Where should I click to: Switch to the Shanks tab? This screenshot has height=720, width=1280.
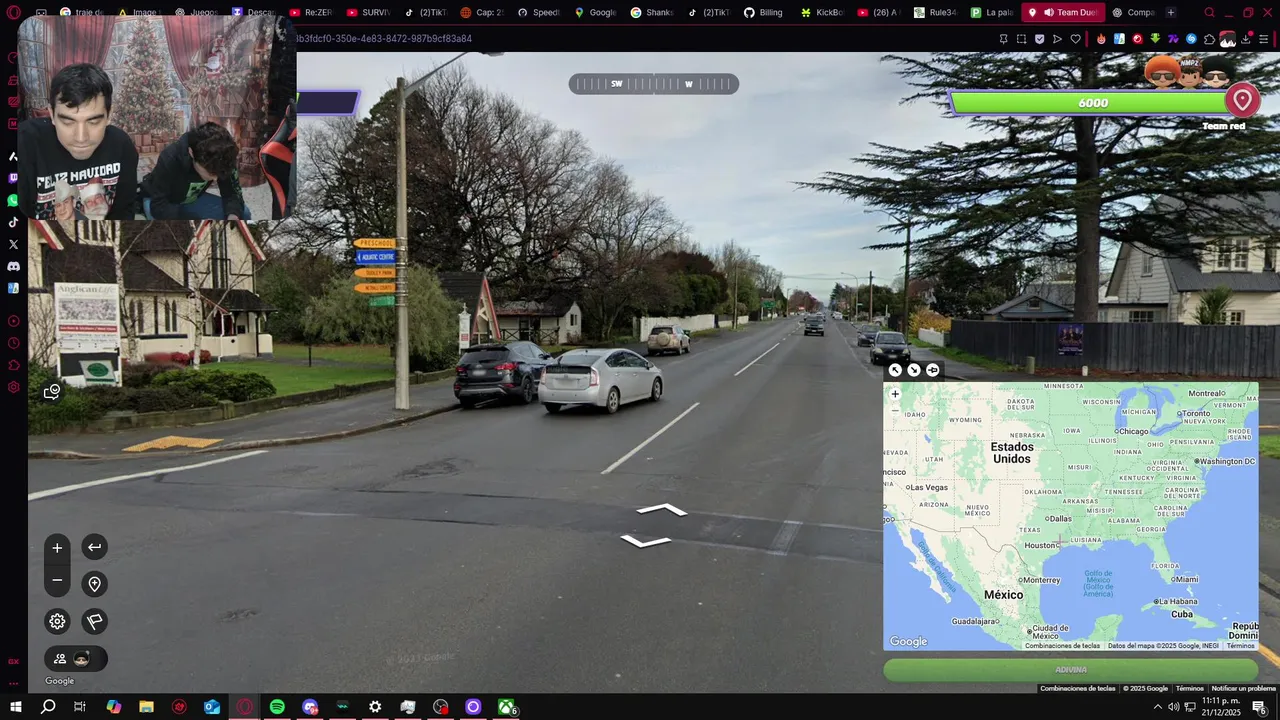coord(652,12)
